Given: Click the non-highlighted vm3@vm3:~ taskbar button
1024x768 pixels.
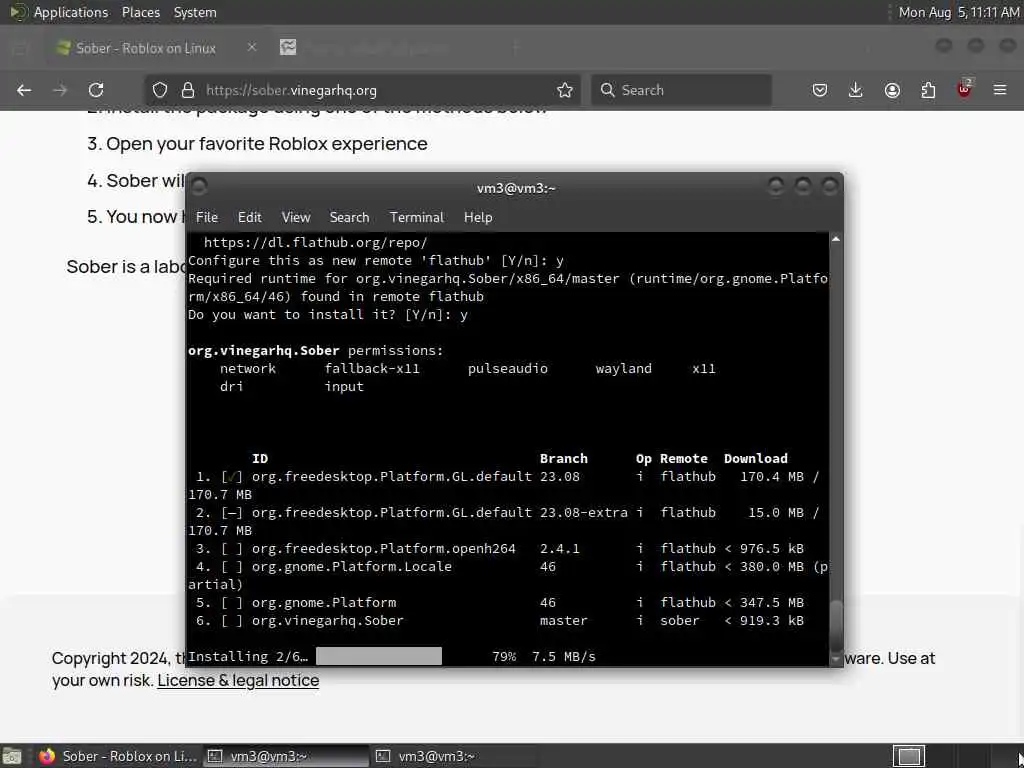Looking at the screenshot, I should (454, 756).
